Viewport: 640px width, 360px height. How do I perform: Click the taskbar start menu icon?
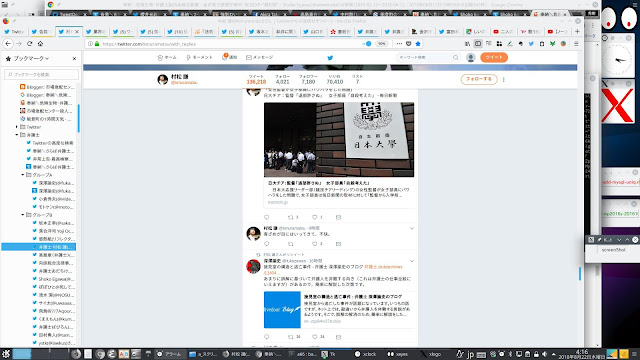[x=6, y=354]
